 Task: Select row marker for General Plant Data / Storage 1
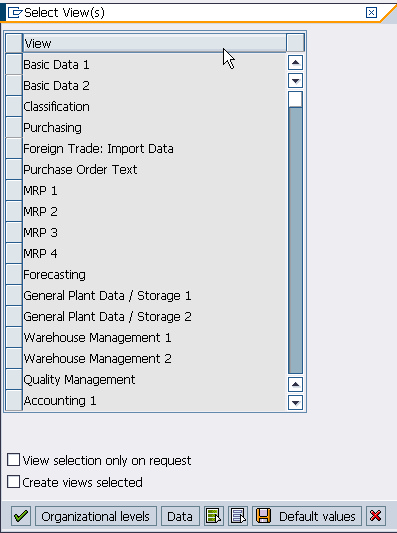click(x=14, y=295)
